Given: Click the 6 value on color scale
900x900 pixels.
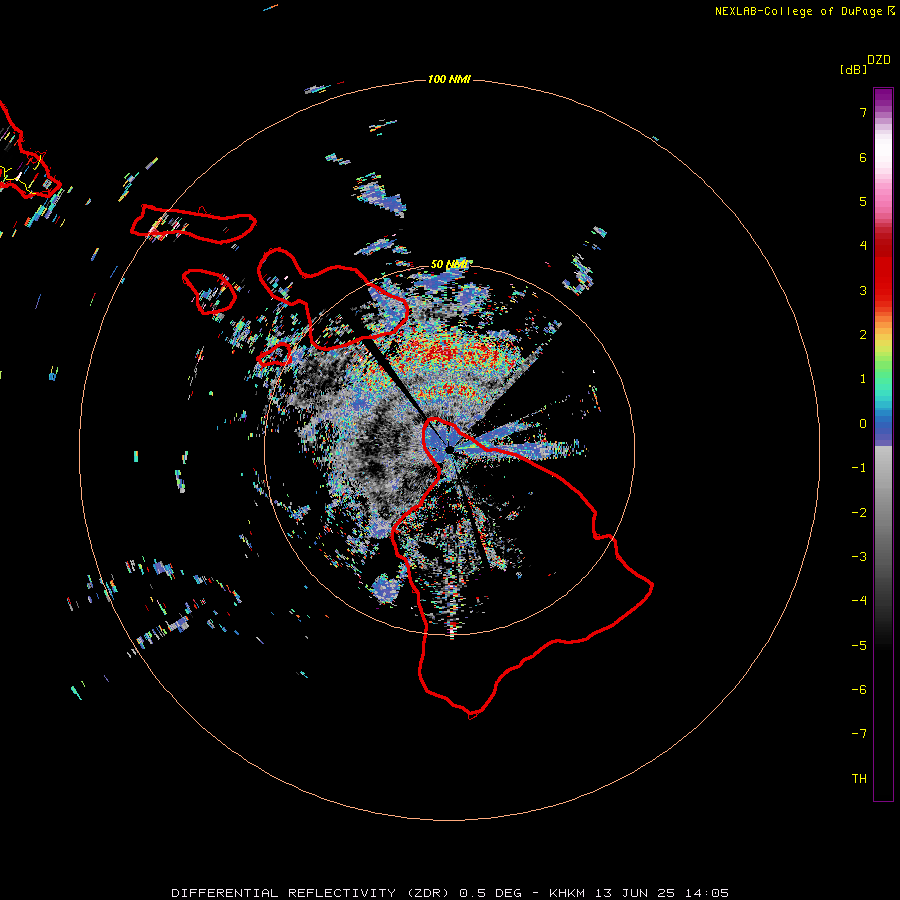Looking at the screenshot, I should 863,157.
